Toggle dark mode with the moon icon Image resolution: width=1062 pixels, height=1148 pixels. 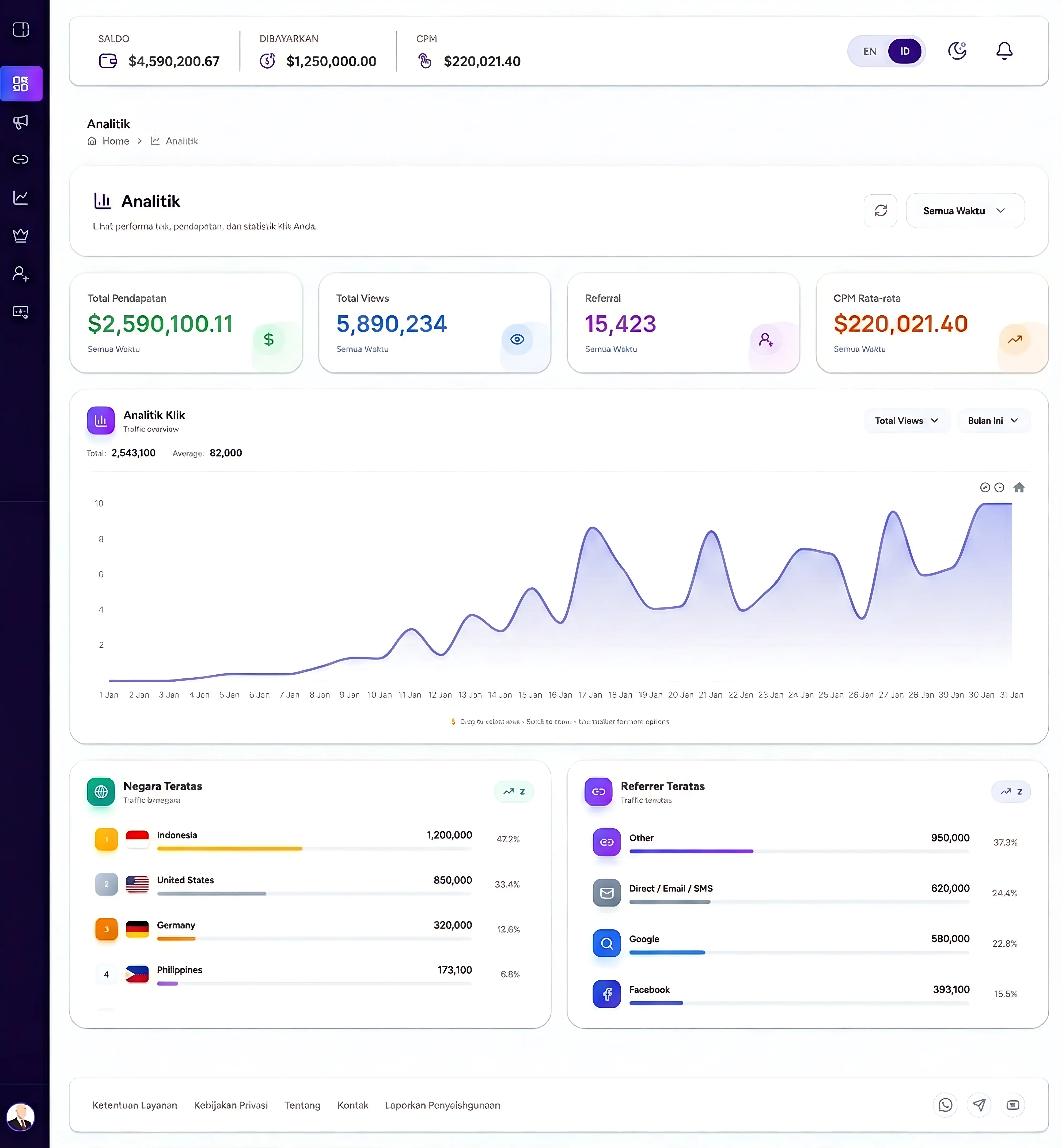[956, 51]
